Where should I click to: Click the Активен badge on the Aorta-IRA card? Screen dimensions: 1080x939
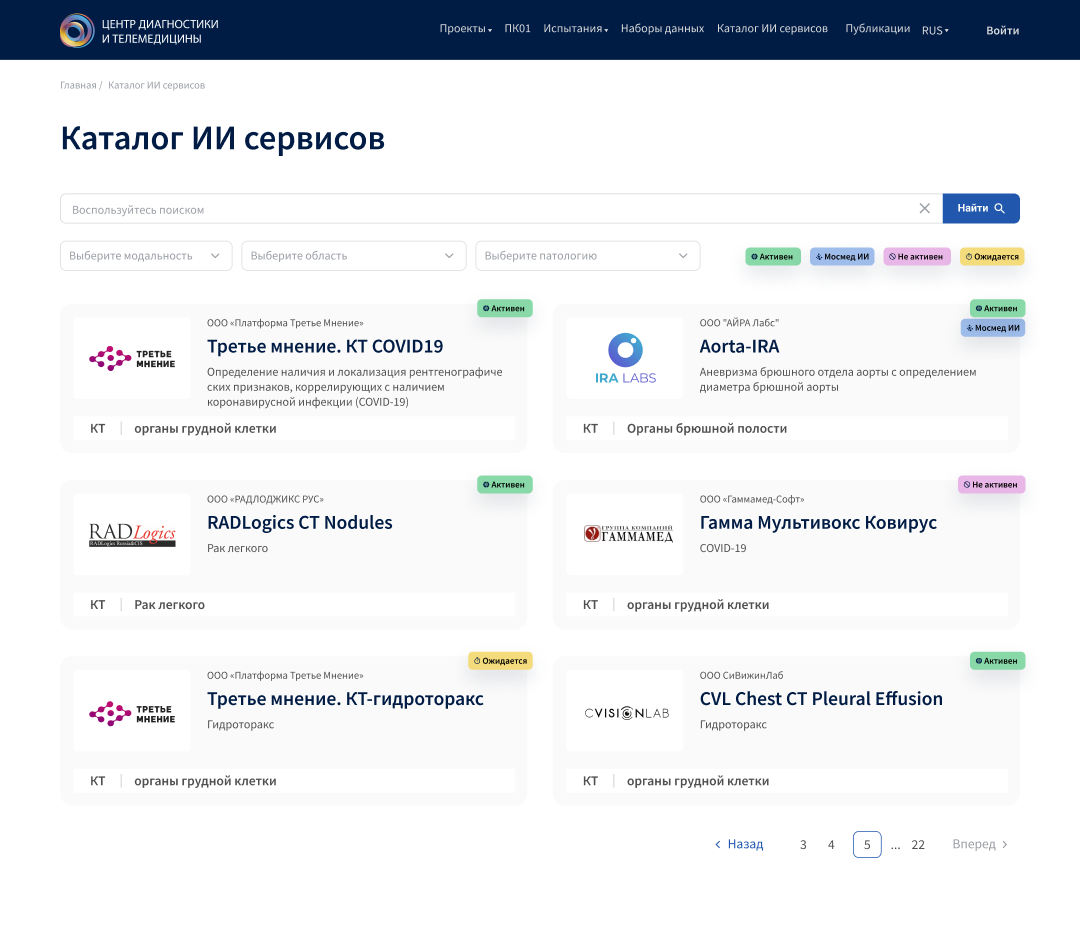997,308
